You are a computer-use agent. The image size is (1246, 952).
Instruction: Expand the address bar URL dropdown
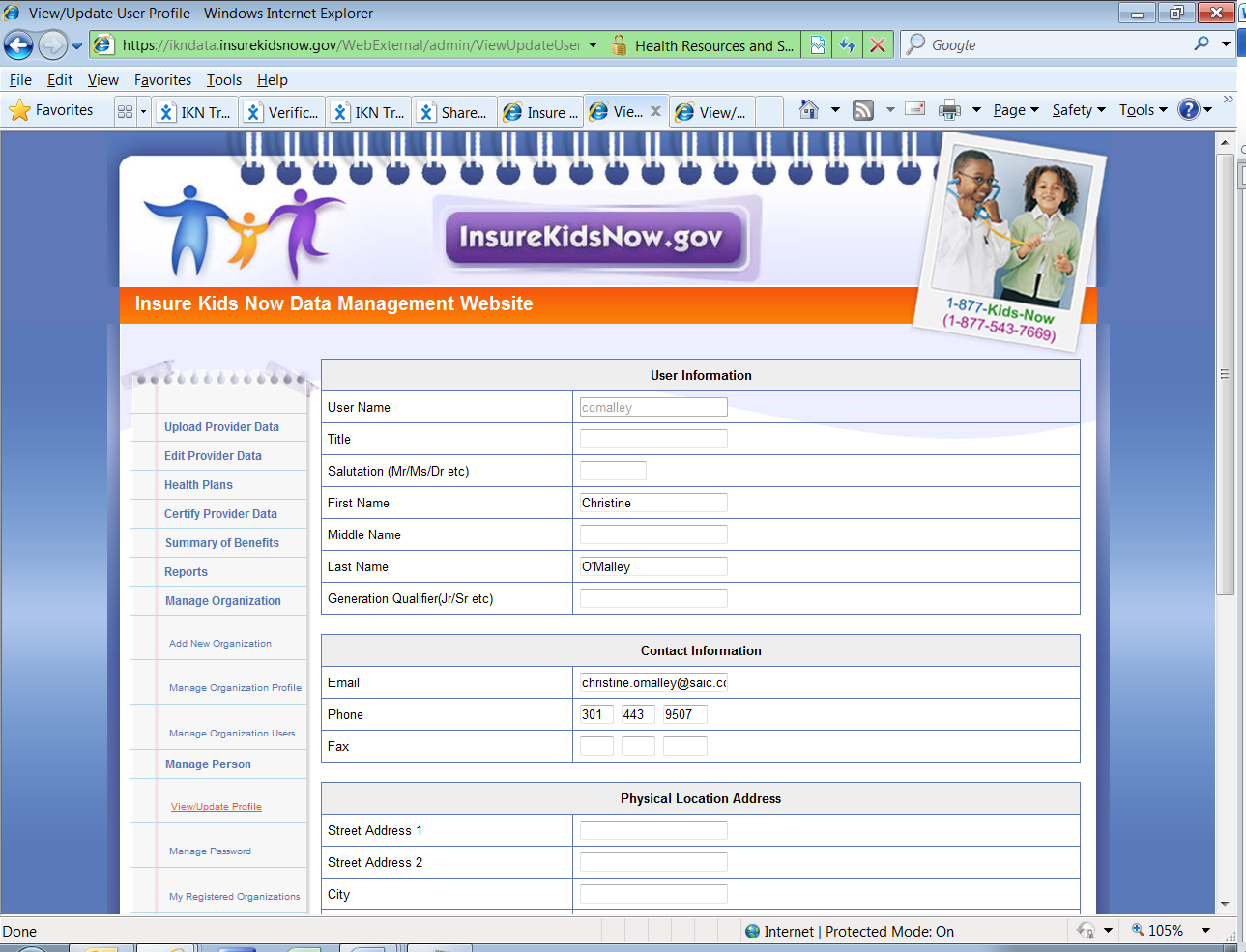click(x=593, y=45)
